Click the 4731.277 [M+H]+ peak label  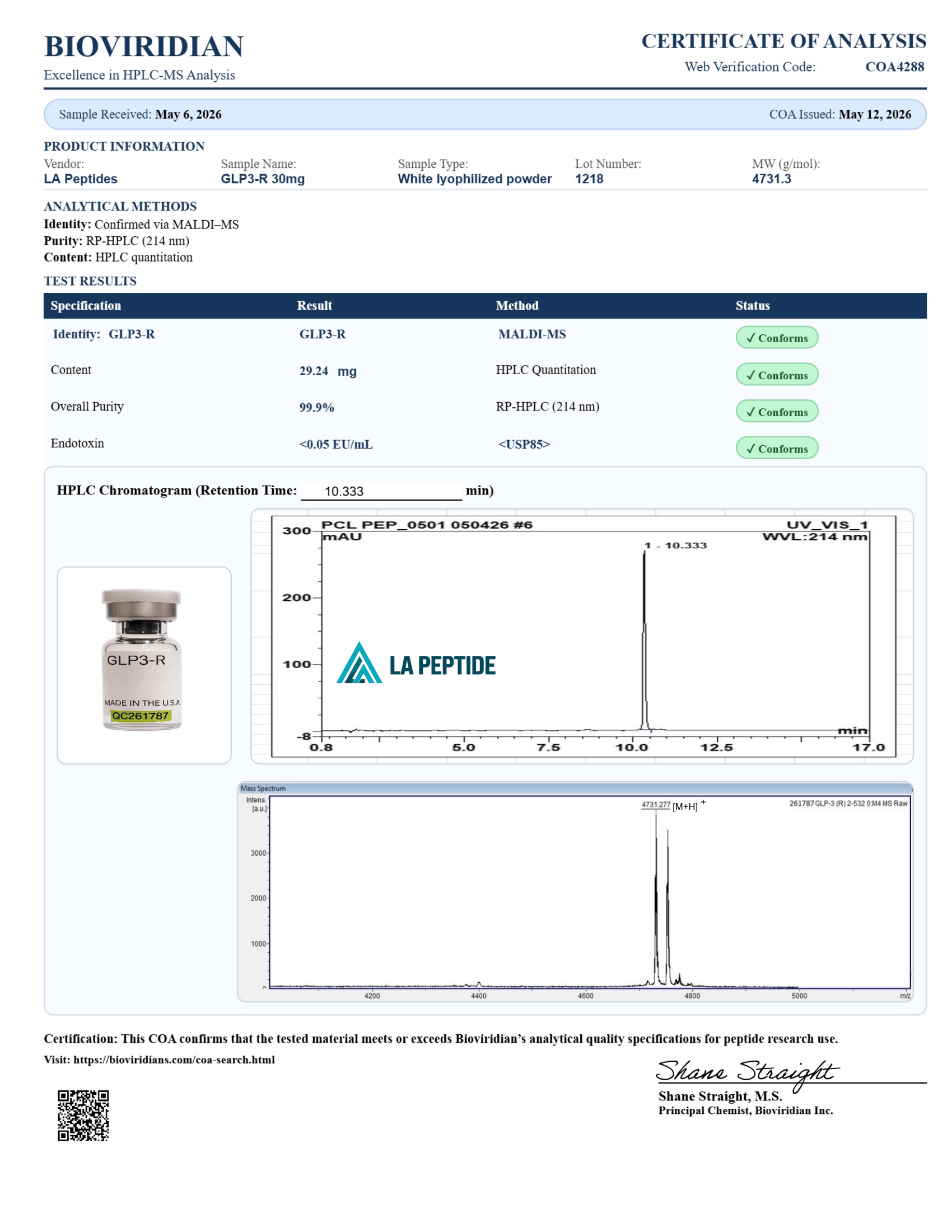click(673, 805)
